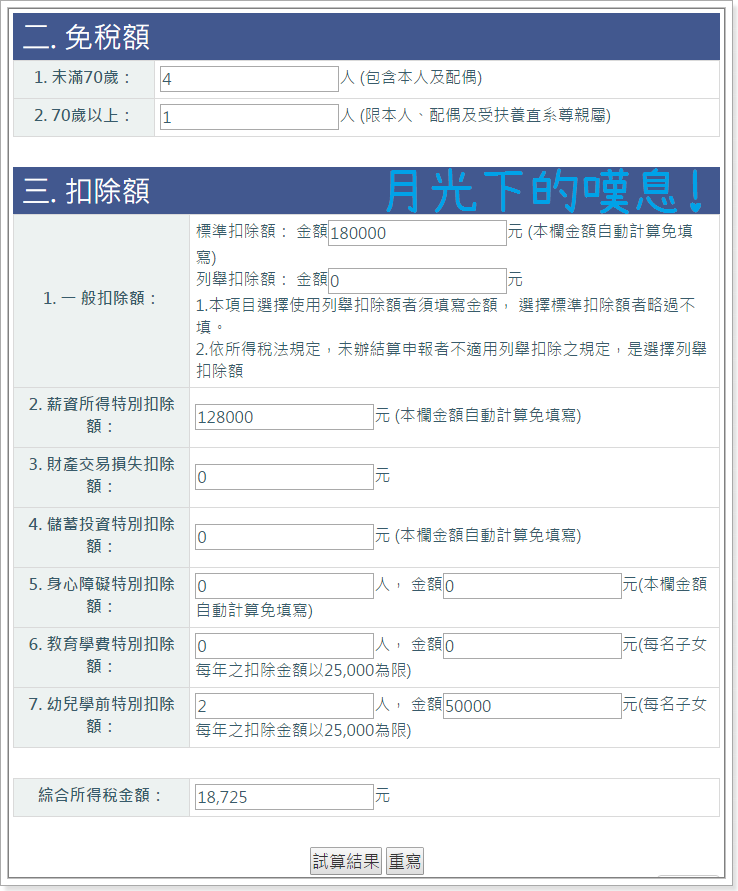This screenshot has height=891, width=738.
Task: Click the 1. 一般扣除額 row label
Action: tap(101, 298)
